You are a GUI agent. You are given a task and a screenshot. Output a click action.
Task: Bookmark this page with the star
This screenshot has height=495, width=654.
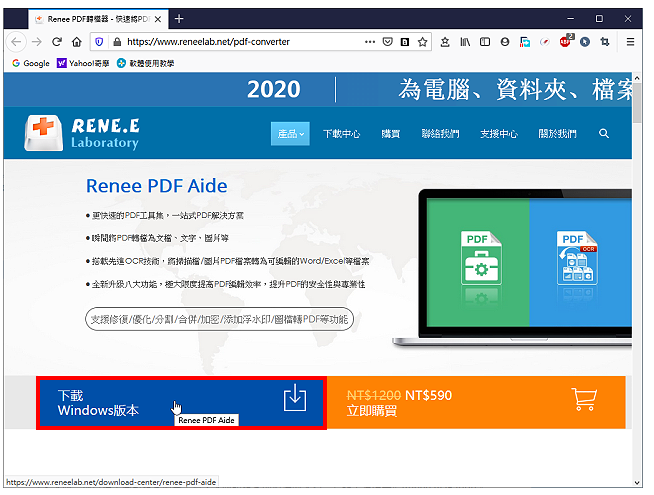pos(423,42)
